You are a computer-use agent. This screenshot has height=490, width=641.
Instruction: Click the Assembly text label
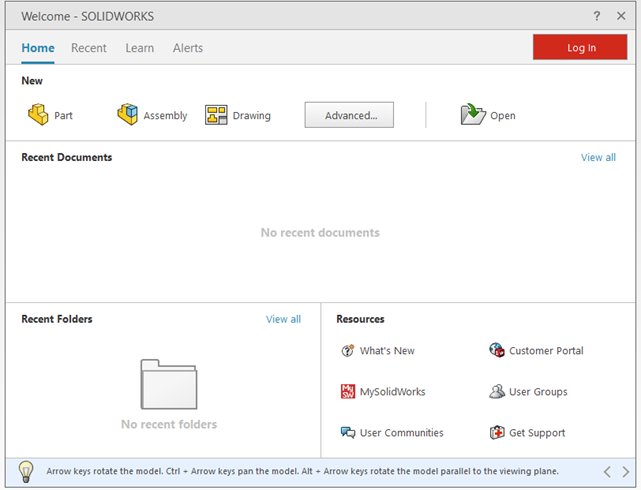[x=165, y=116]
